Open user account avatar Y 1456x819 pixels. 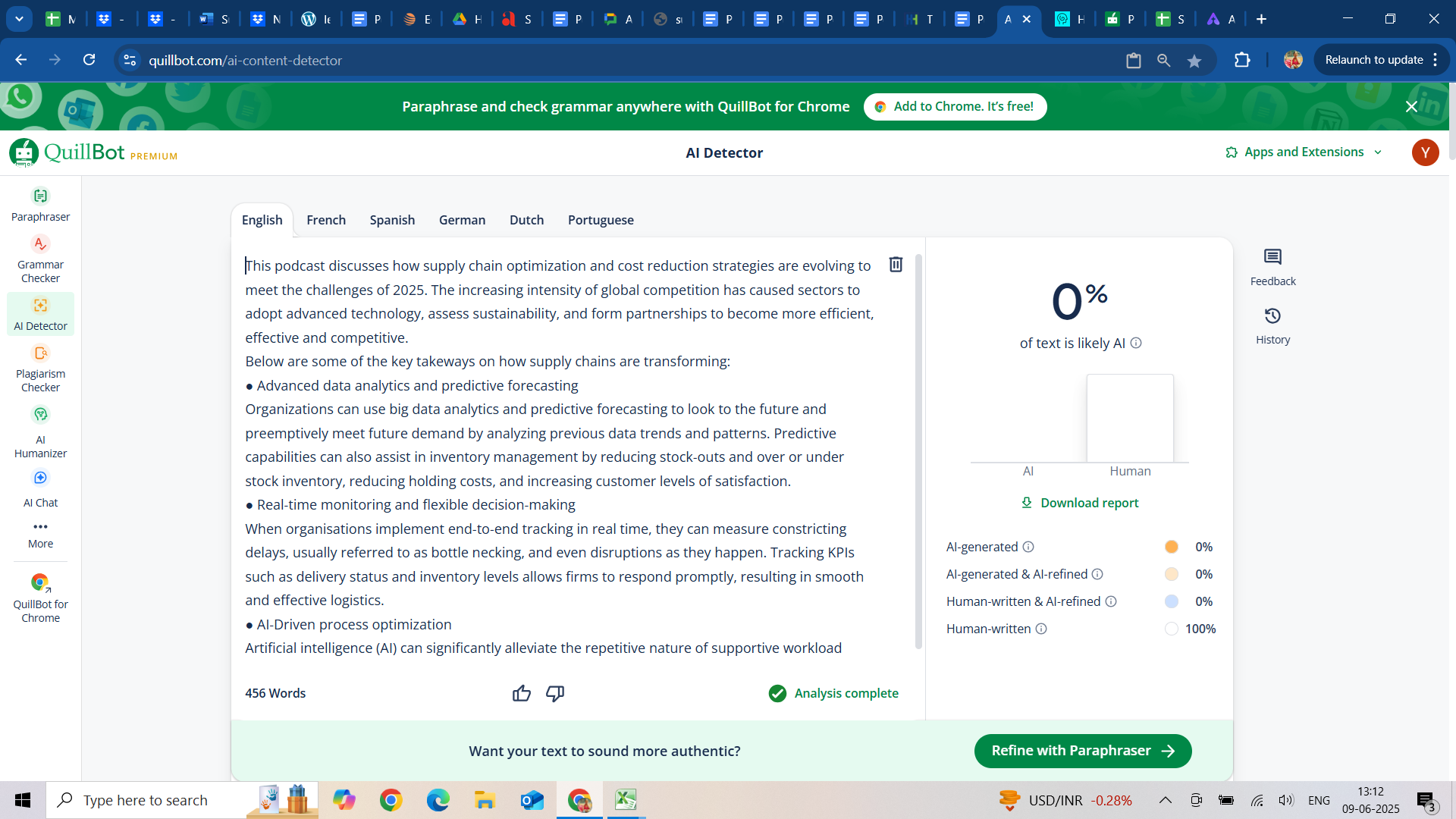(1425, 152)
